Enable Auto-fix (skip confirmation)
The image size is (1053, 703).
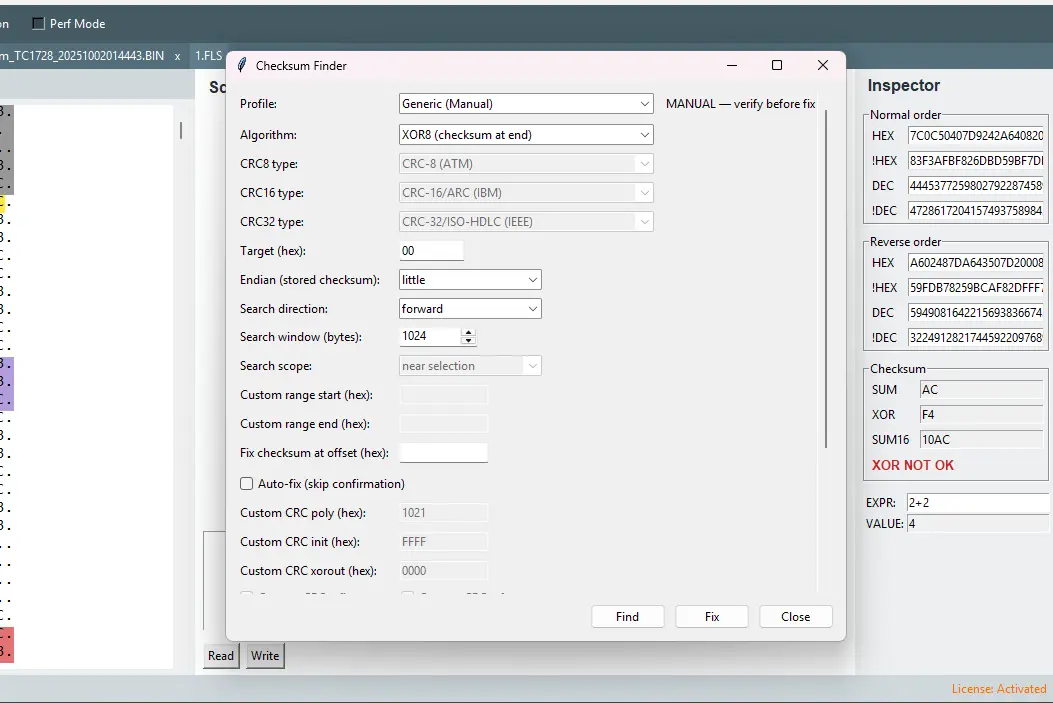pyautogui.click(x=247, y=484)
